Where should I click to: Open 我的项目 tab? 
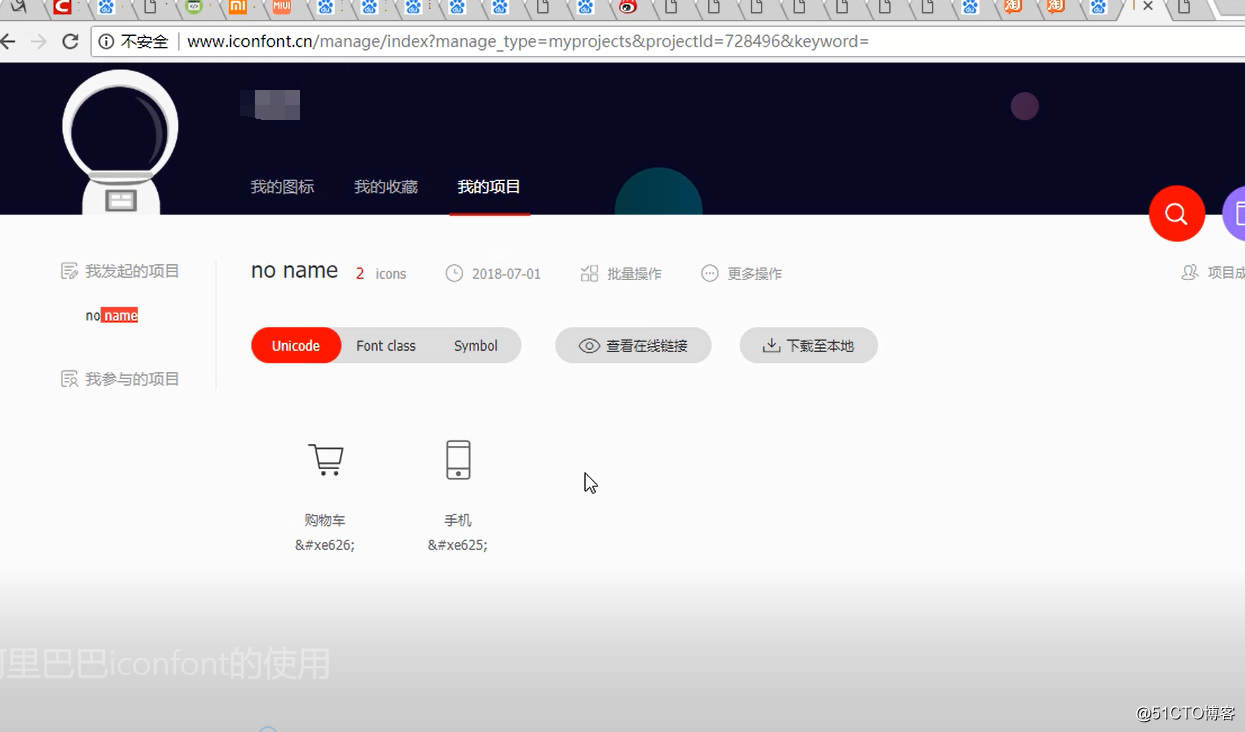tap(489, 187)
